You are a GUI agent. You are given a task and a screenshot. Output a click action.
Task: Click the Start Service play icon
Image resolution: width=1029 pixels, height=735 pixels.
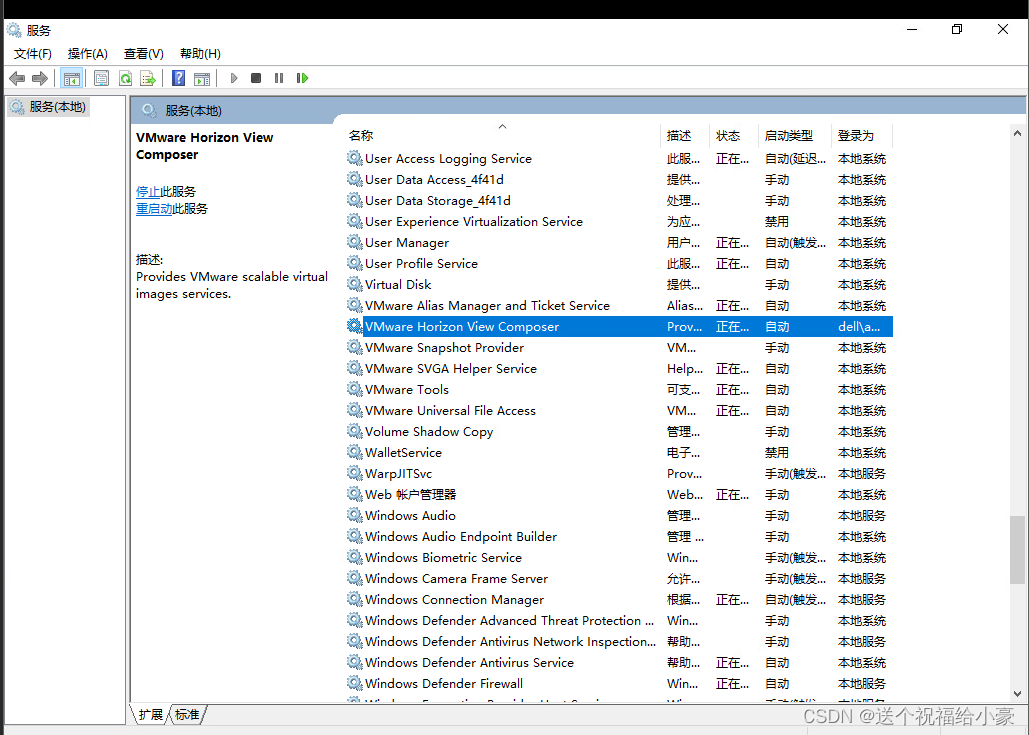pos(234,78)
